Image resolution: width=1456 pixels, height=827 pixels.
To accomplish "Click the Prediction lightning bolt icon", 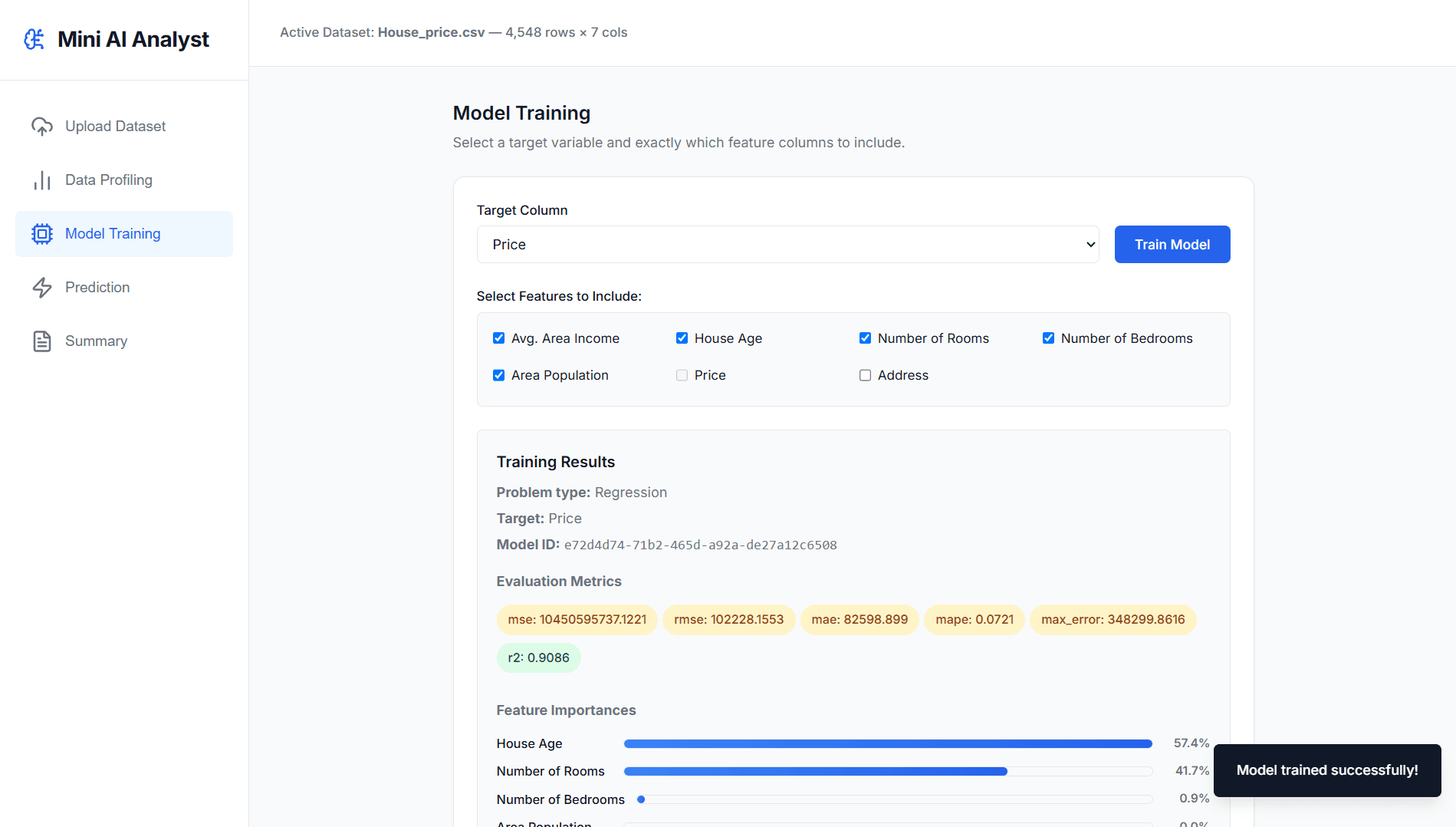I will pyautogui.click(x=42, y=288).
